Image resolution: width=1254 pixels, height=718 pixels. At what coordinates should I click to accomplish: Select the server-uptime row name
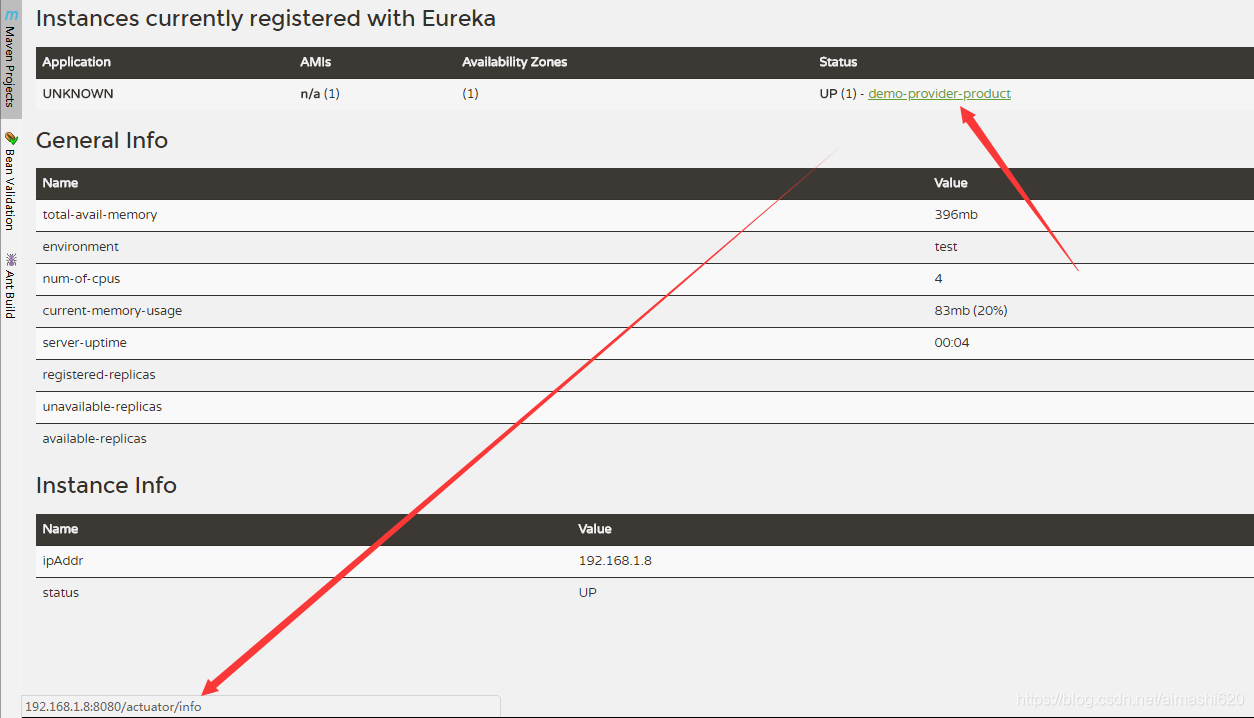point(85,342)
